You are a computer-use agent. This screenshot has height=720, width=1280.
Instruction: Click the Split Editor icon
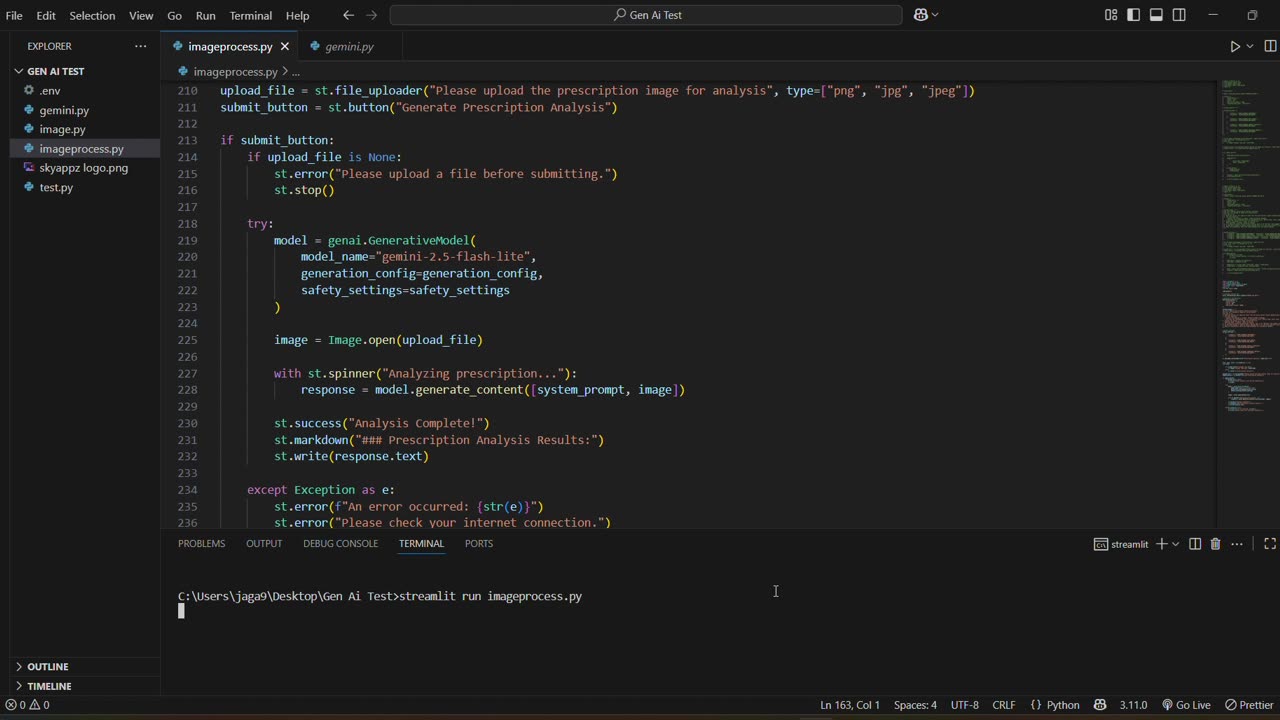click(x=1270, y=46)
